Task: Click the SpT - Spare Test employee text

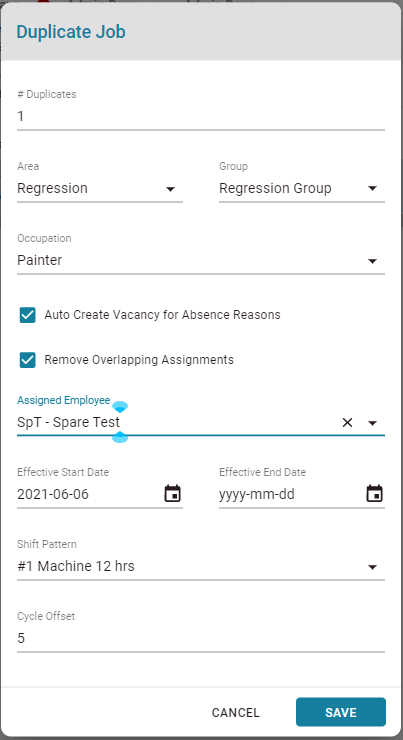Action: [68, 422]
